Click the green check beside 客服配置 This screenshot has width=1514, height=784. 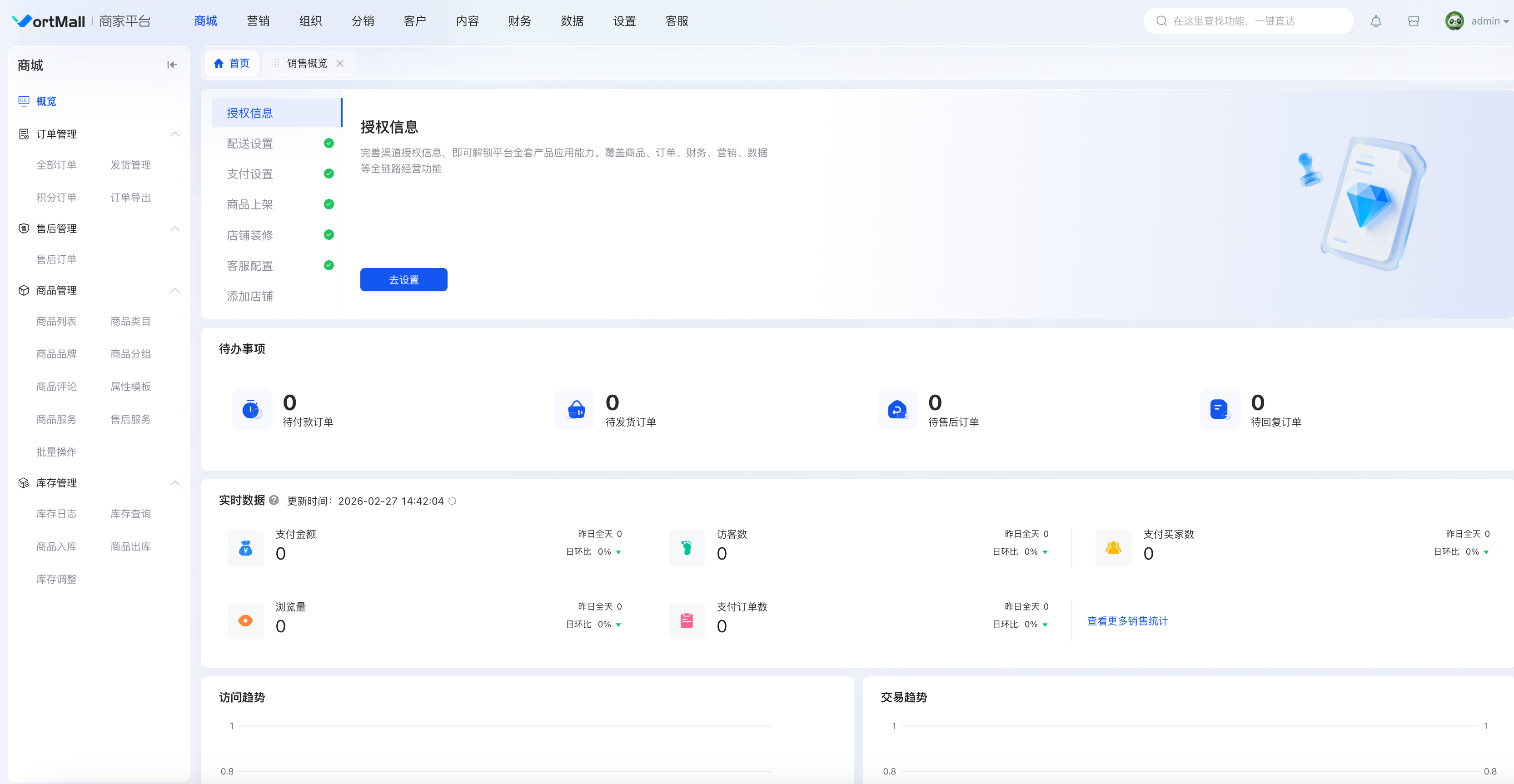[329, 266]
